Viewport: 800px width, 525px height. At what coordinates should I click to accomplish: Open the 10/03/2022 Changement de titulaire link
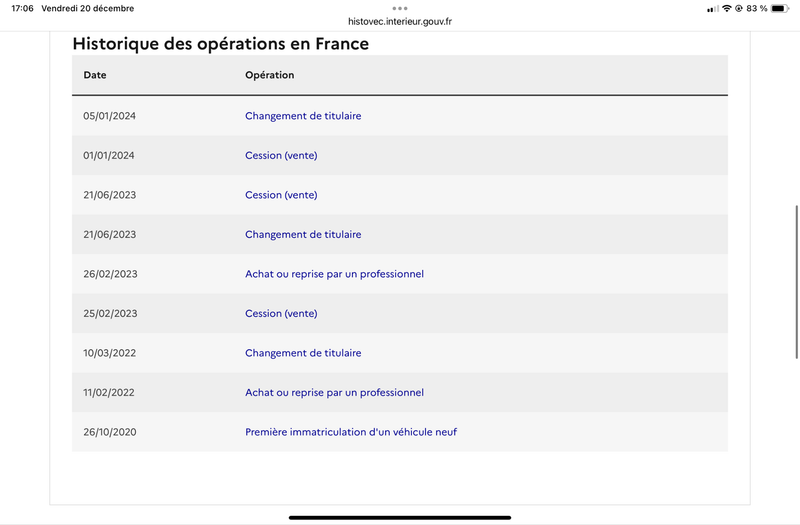tap(303, 353)
